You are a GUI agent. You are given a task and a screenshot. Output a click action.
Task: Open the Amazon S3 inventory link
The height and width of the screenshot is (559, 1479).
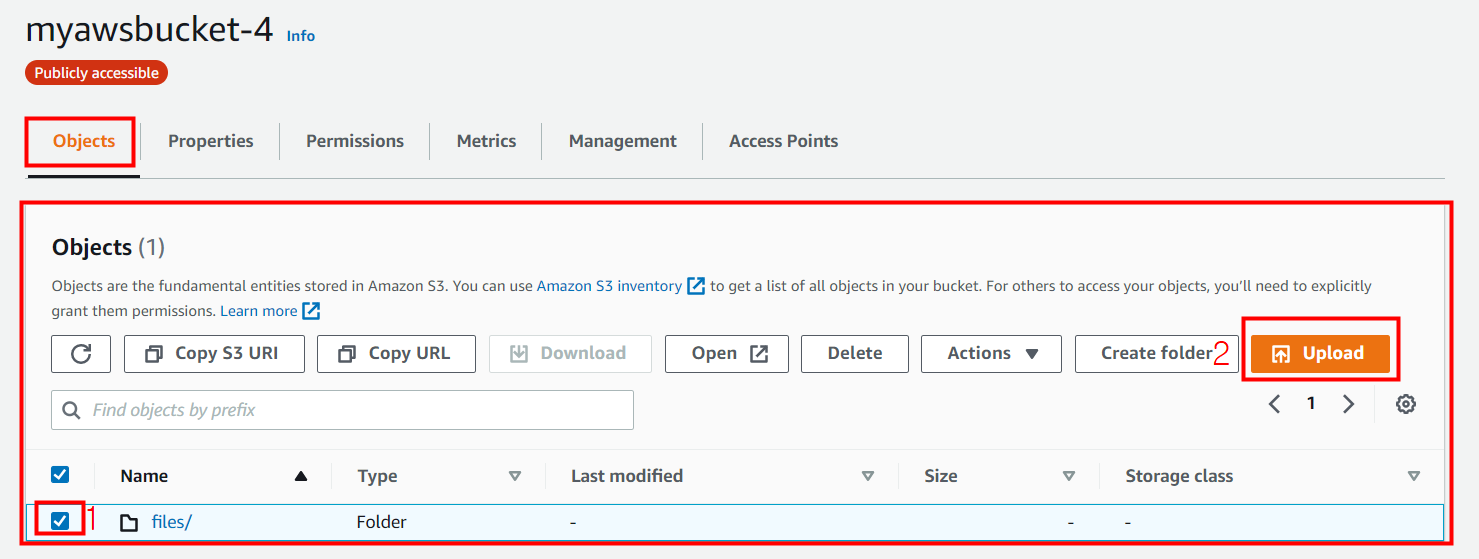(x=609, y=286)
